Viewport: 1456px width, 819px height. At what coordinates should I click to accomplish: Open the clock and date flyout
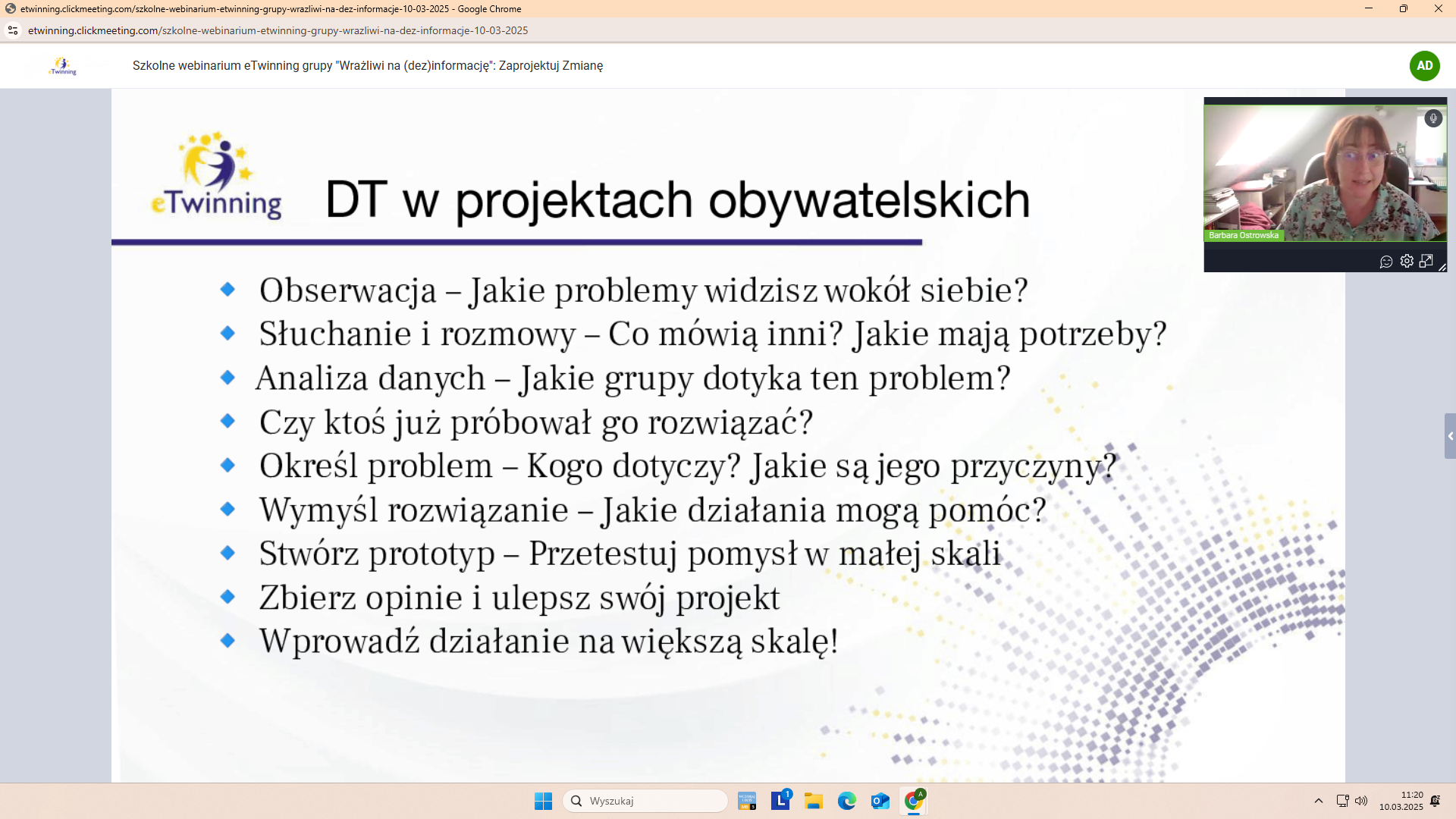click(x=1401, y=801)
